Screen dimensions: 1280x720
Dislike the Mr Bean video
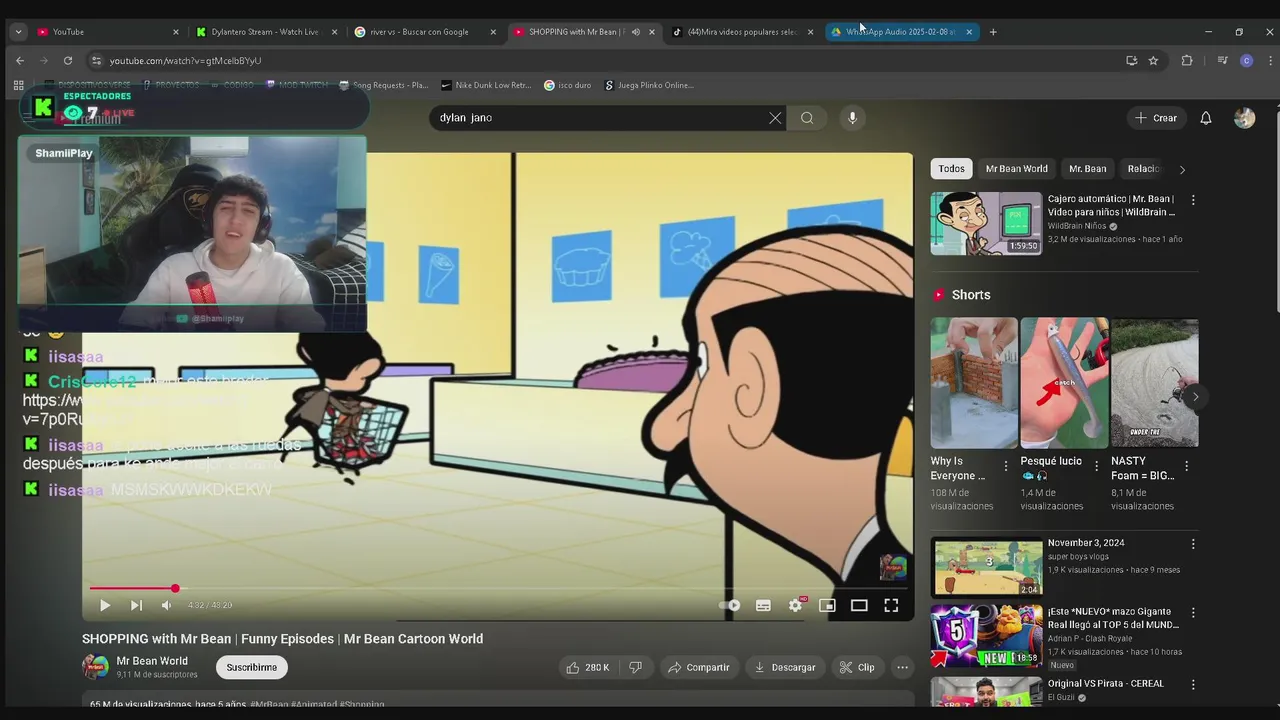635,667
